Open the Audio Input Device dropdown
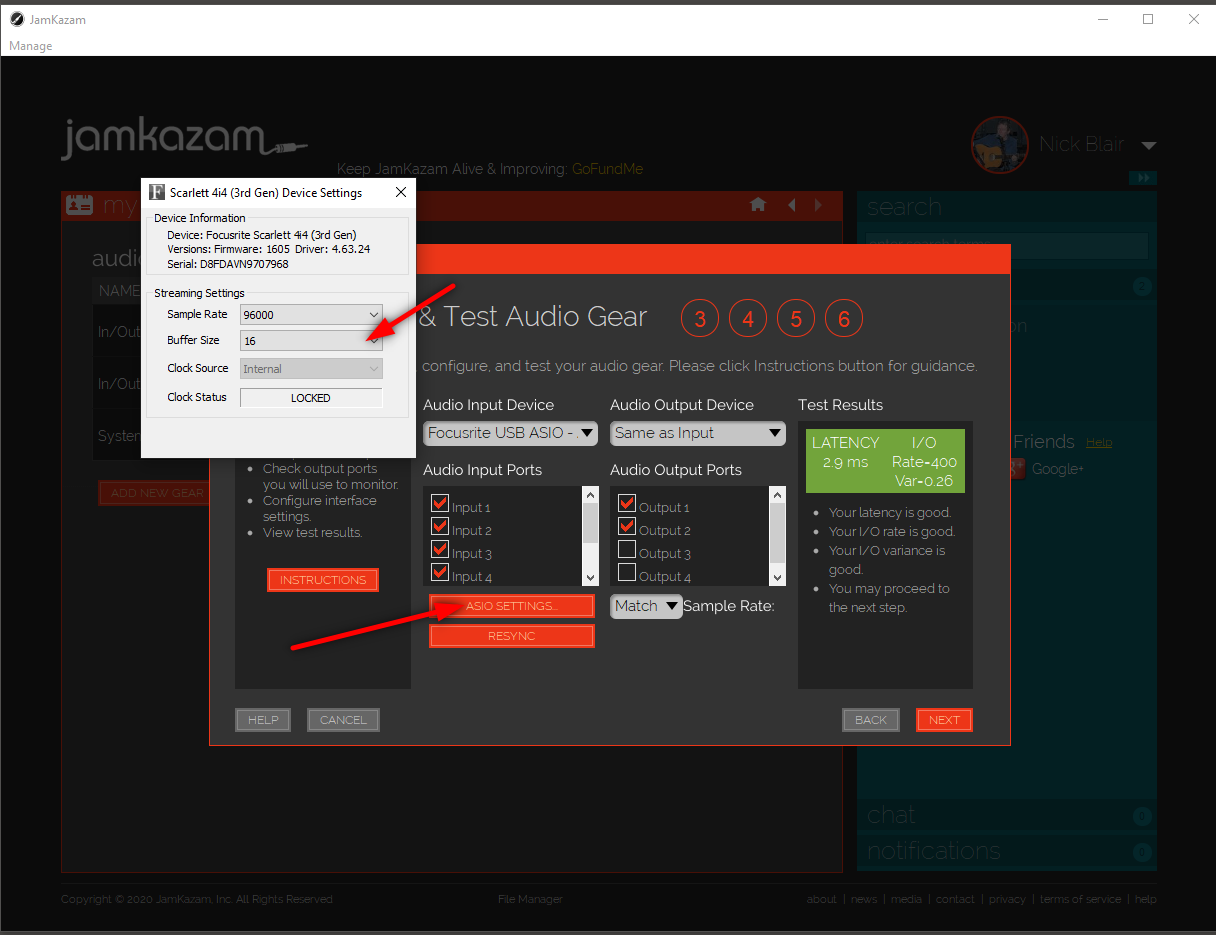1216x935 pixels. click(x=511, y=433)
